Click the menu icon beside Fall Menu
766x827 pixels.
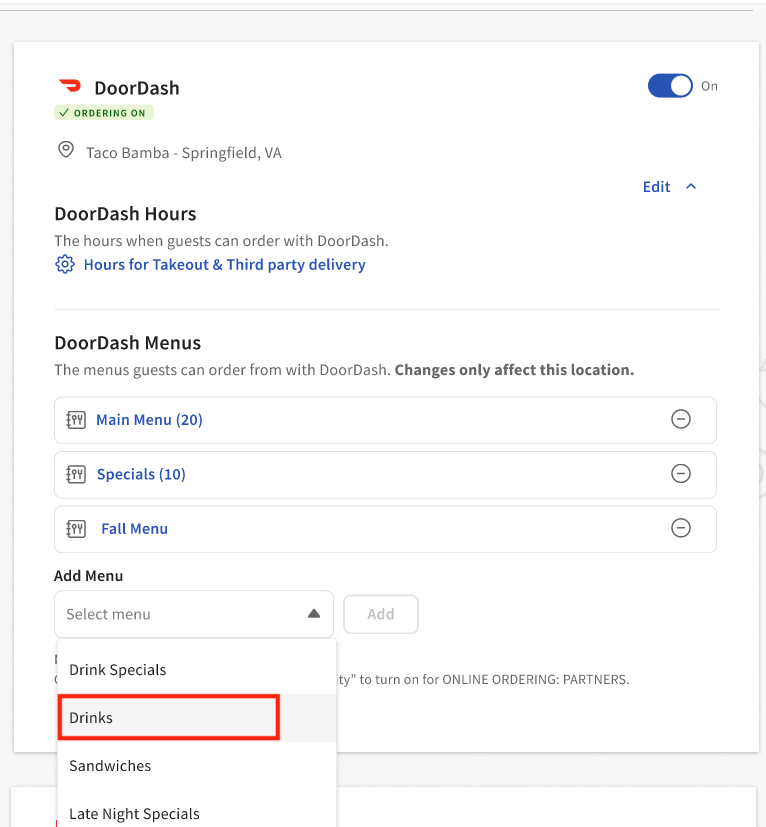75,528
